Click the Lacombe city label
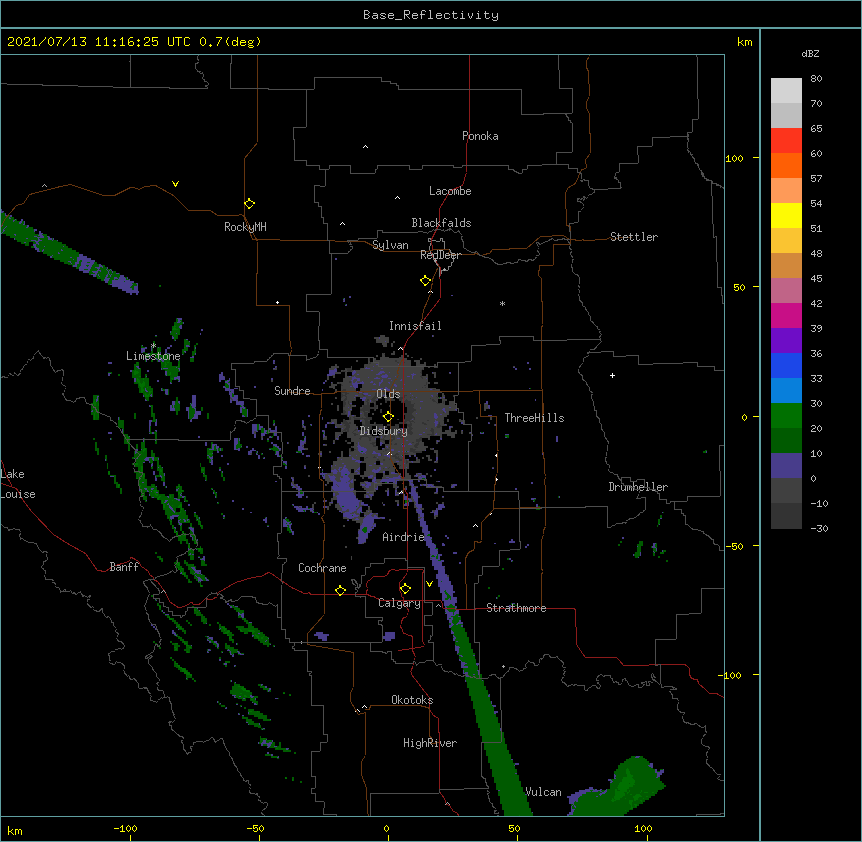 [x=450, y=191]
